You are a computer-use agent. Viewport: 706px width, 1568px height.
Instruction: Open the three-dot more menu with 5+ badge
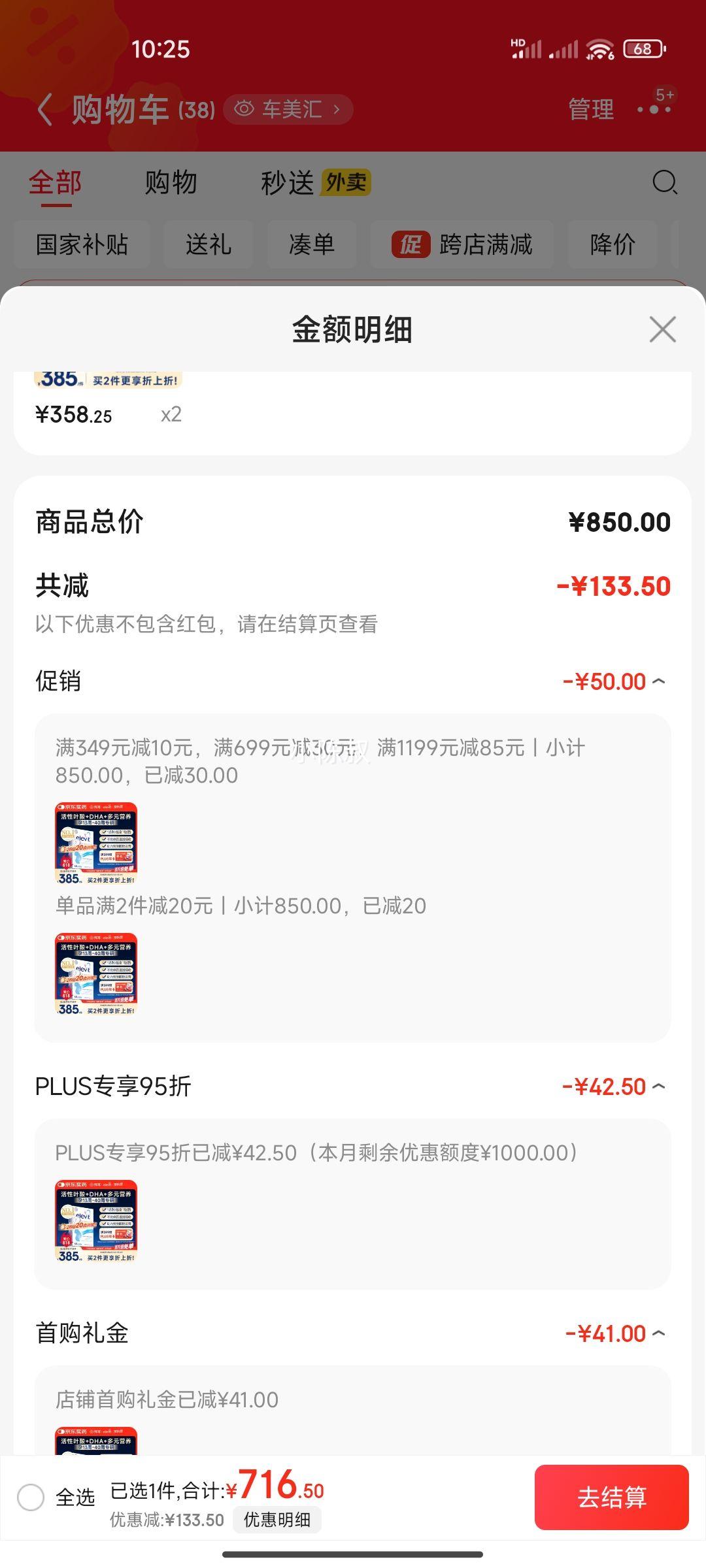click(x=654, y=108)
